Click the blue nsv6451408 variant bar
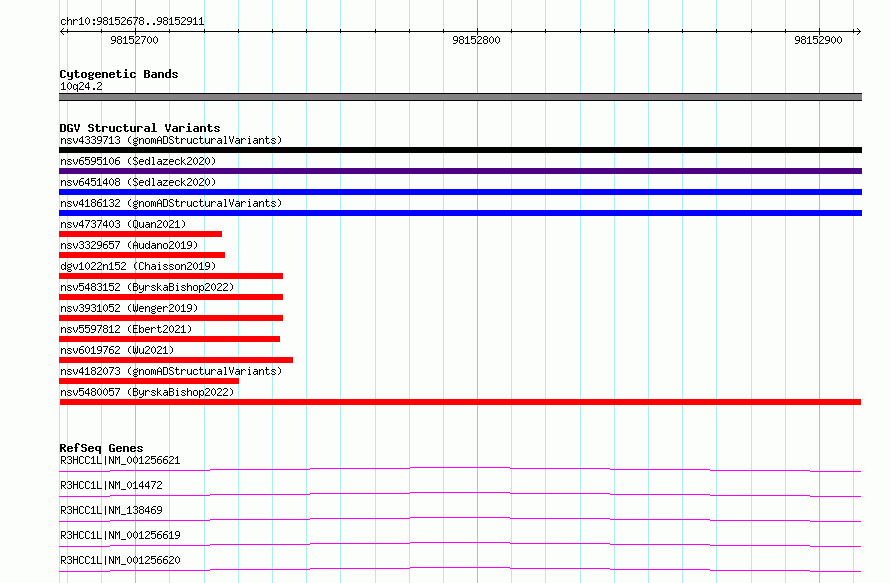 point(460,192)
